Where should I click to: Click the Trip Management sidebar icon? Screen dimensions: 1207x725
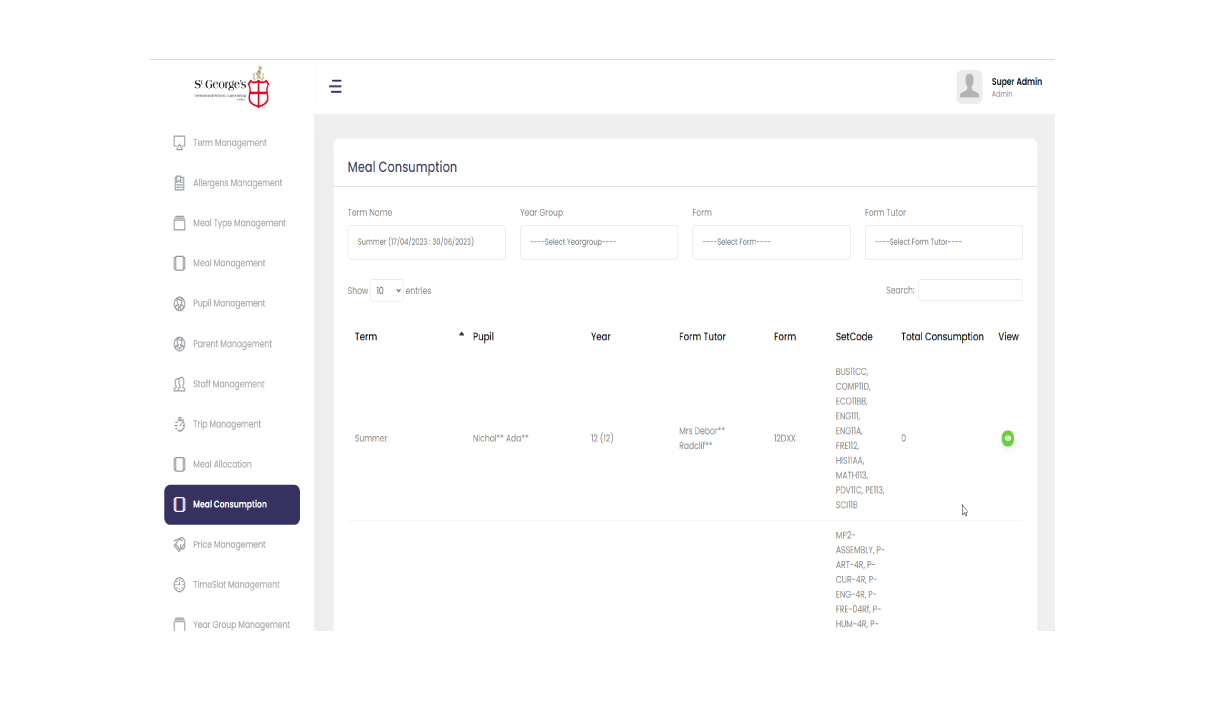(x=180, y=424)
